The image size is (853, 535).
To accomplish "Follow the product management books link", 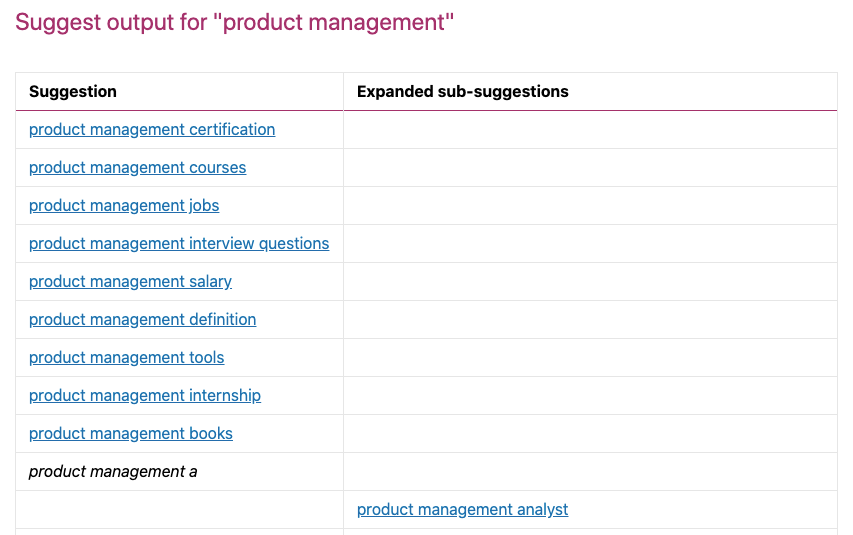I will click(x=131, y=434).
